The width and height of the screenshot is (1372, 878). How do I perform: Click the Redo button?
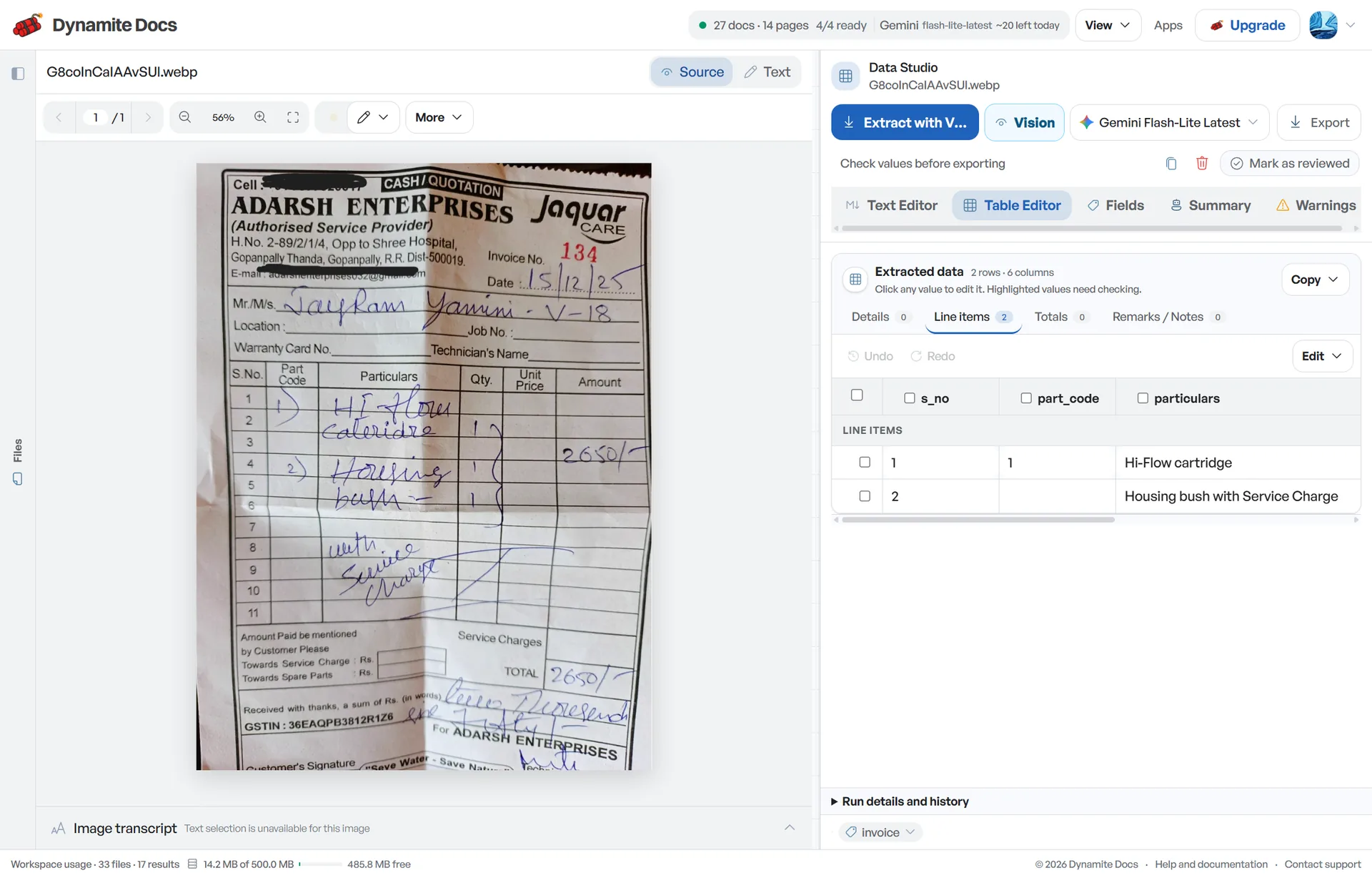[933, 356]
